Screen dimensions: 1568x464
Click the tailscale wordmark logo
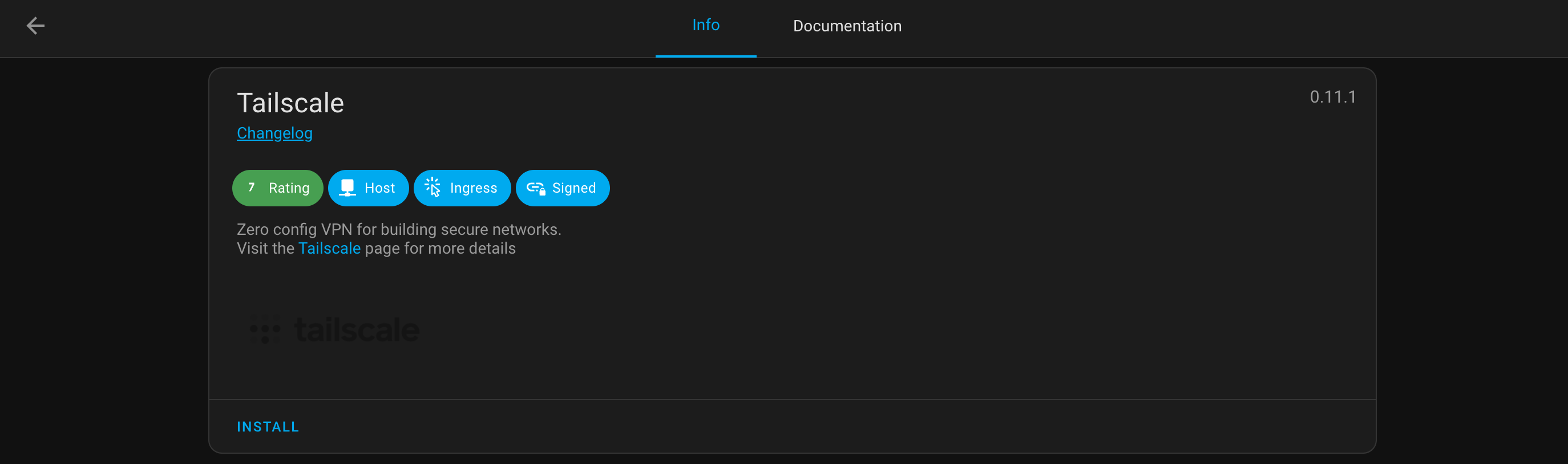point(357,330)
